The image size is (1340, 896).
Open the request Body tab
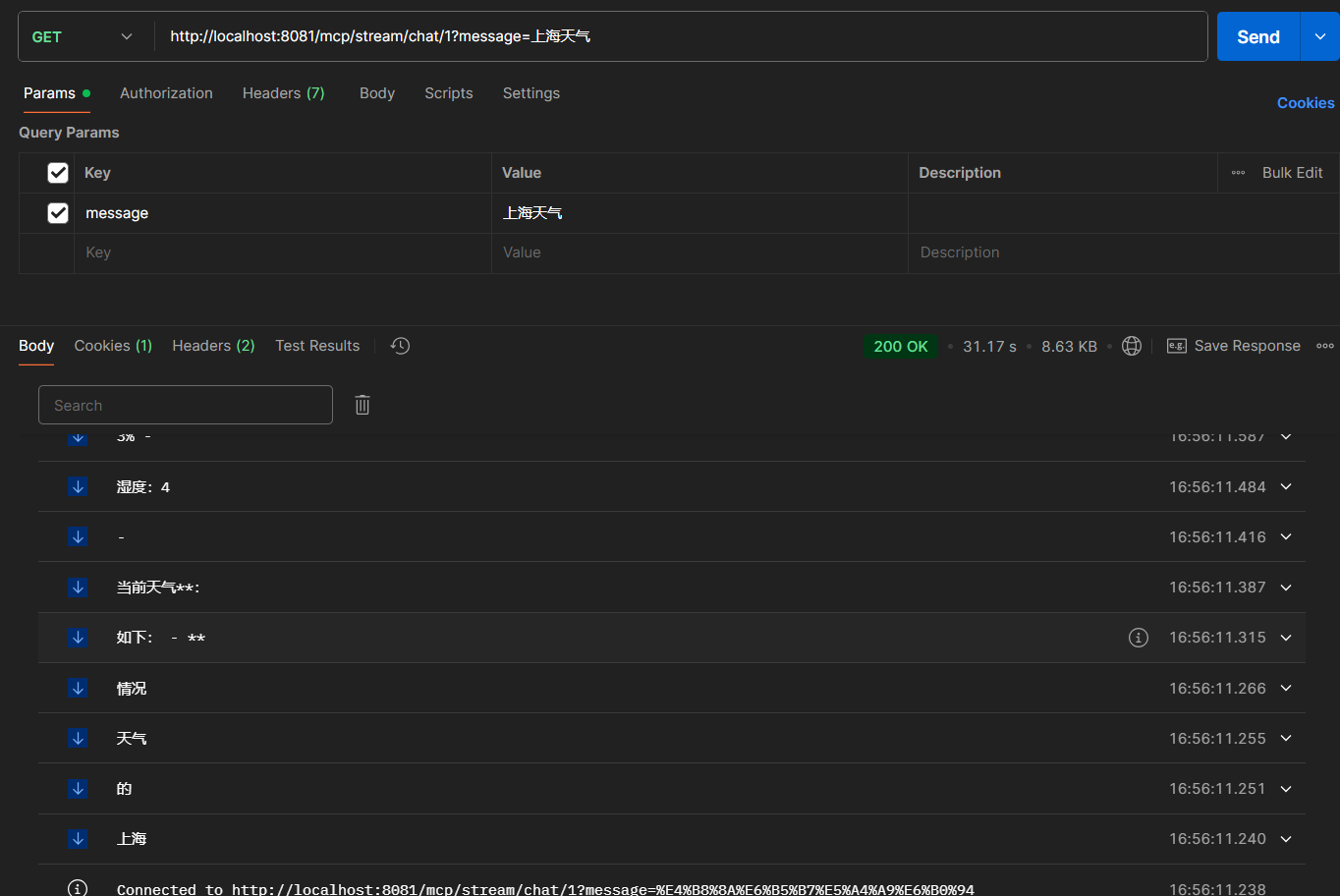[x=377, y=93]
